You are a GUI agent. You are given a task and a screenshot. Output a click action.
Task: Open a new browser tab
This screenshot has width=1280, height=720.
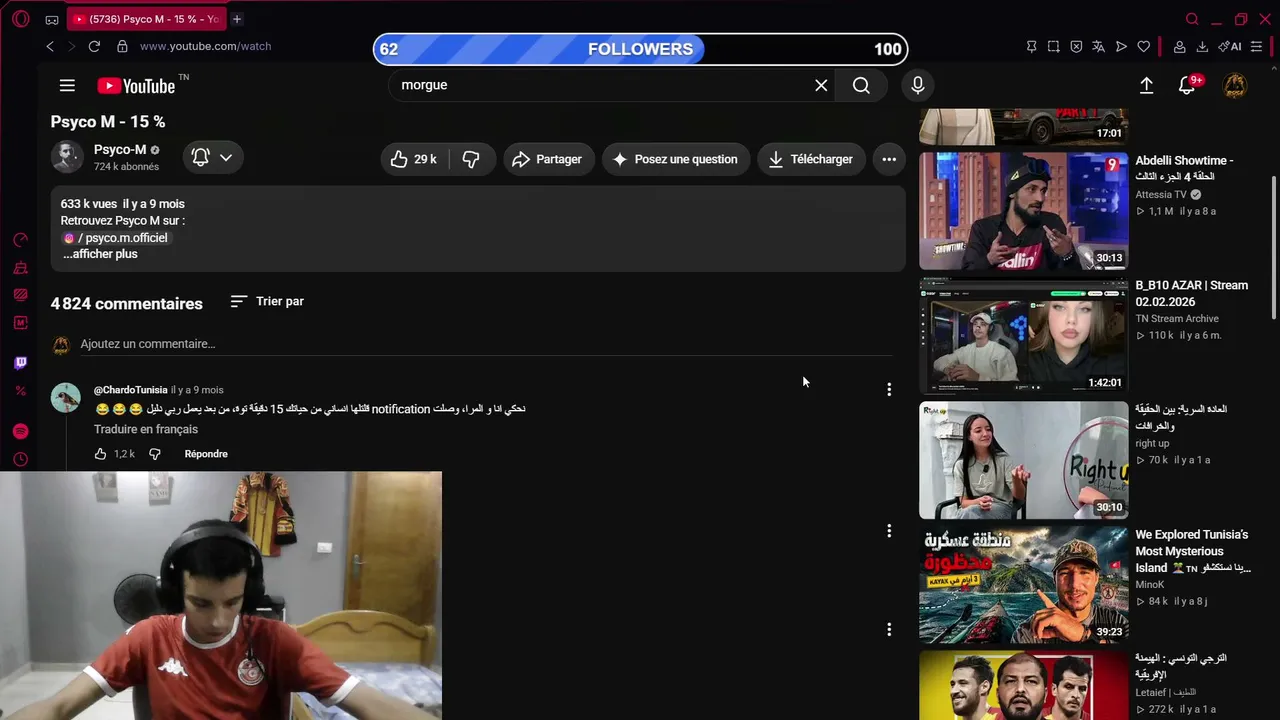click(x=237, y=19)
